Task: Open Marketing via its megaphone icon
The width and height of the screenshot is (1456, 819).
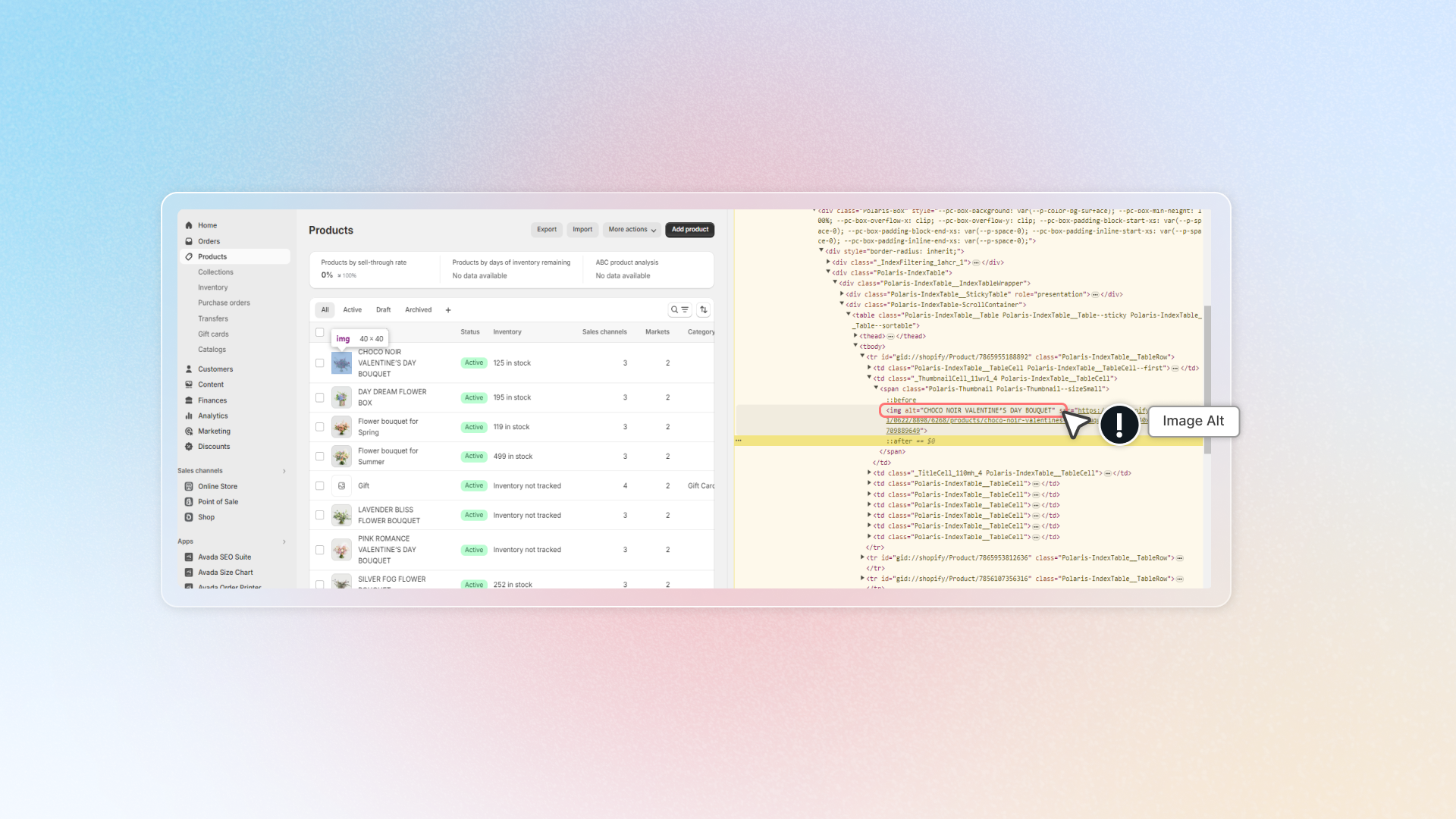Action: point(189,431)
